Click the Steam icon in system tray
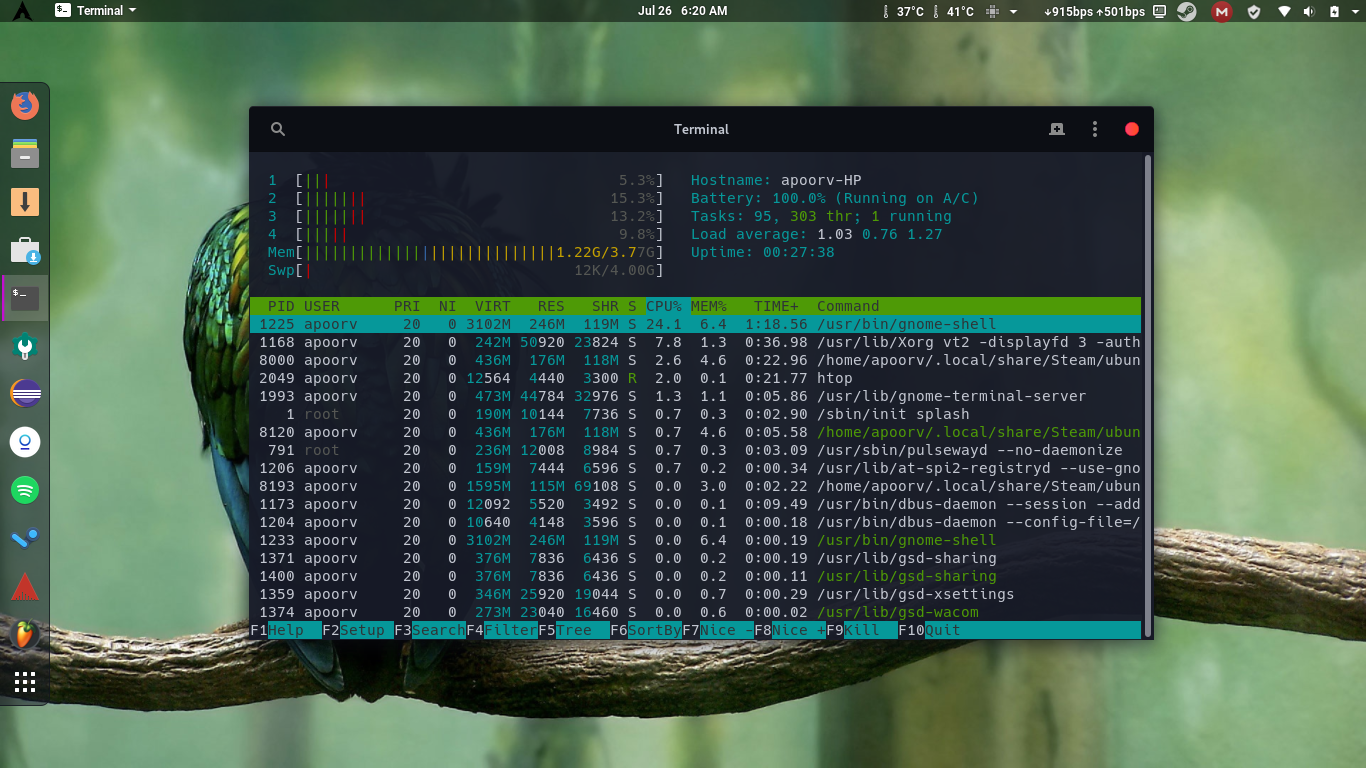The image size is (1366, 768). (x=1187, y=11)
